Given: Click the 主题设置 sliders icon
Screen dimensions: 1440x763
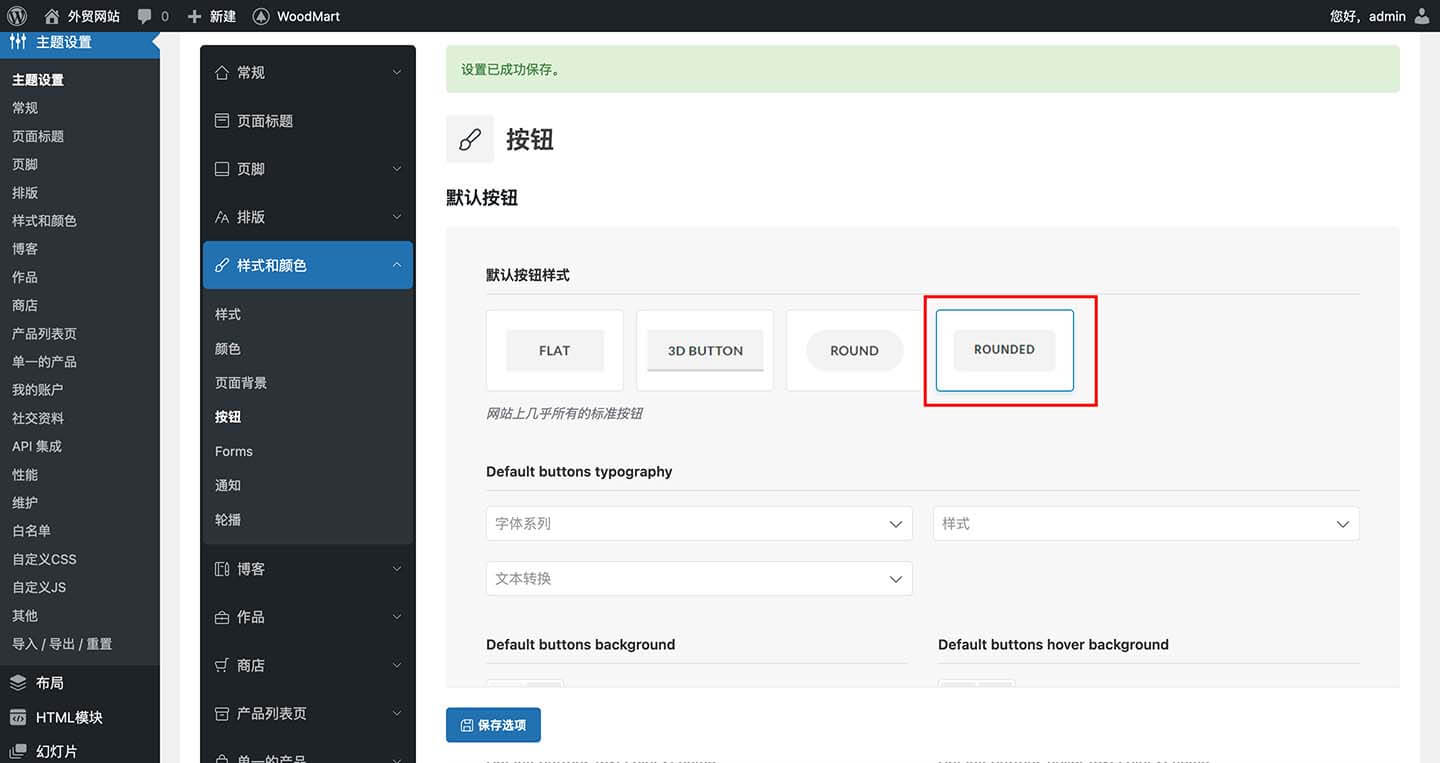Looking at the screenshot, I should [18, 42].
